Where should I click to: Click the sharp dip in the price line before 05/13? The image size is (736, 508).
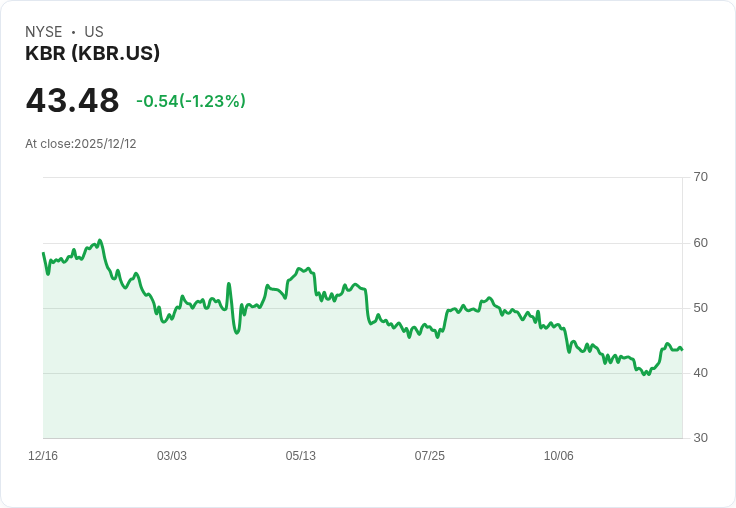[x=237, y=332]
